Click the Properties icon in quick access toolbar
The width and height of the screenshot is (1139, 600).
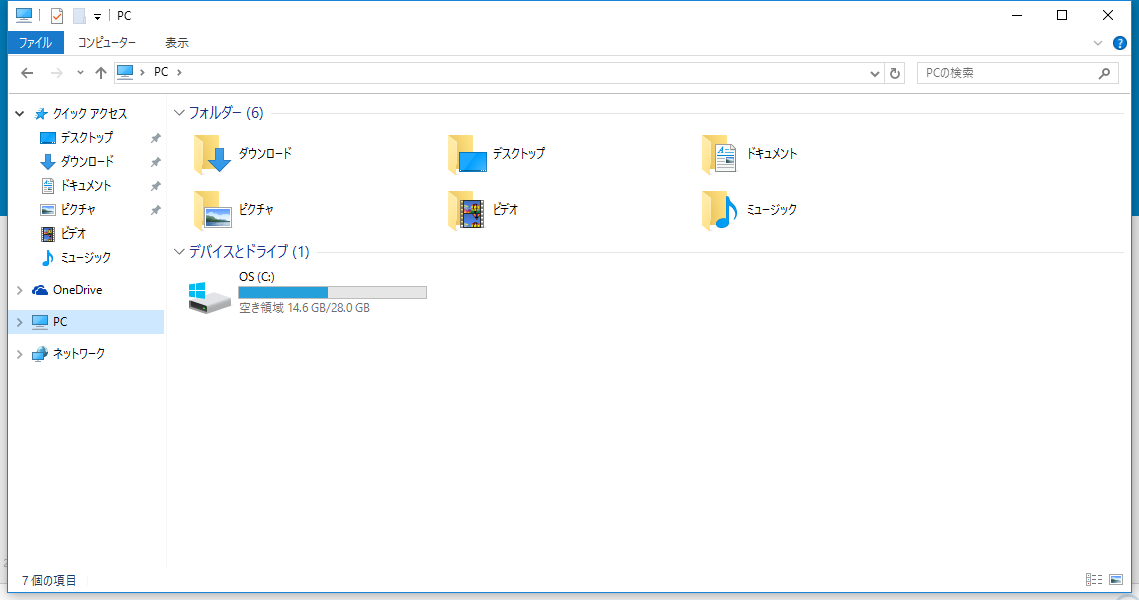[57, 15]
